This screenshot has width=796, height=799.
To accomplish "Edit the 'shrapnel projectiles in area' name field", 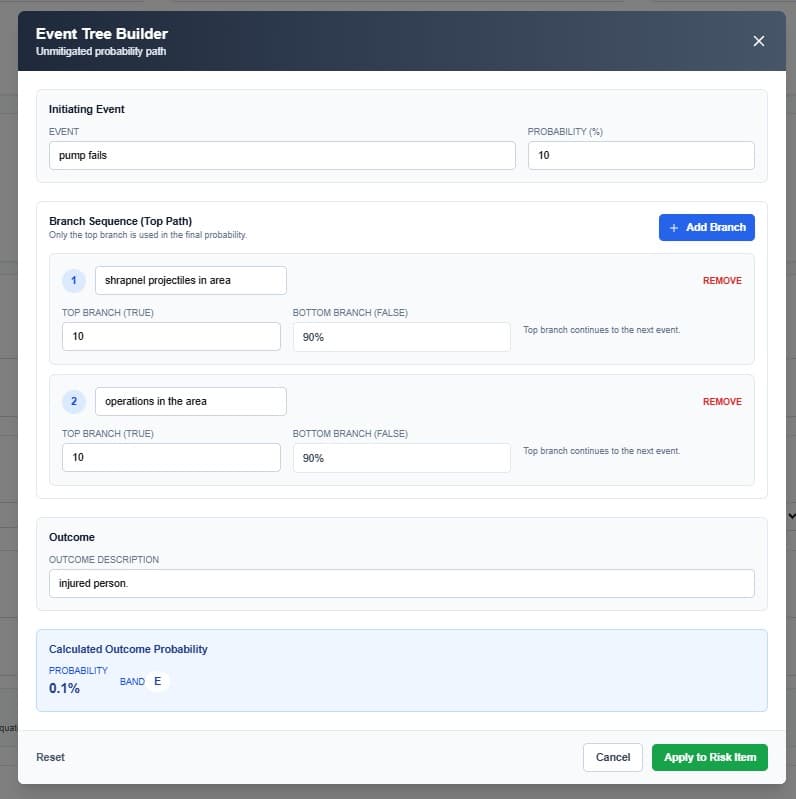I will (x=190, y=280).
